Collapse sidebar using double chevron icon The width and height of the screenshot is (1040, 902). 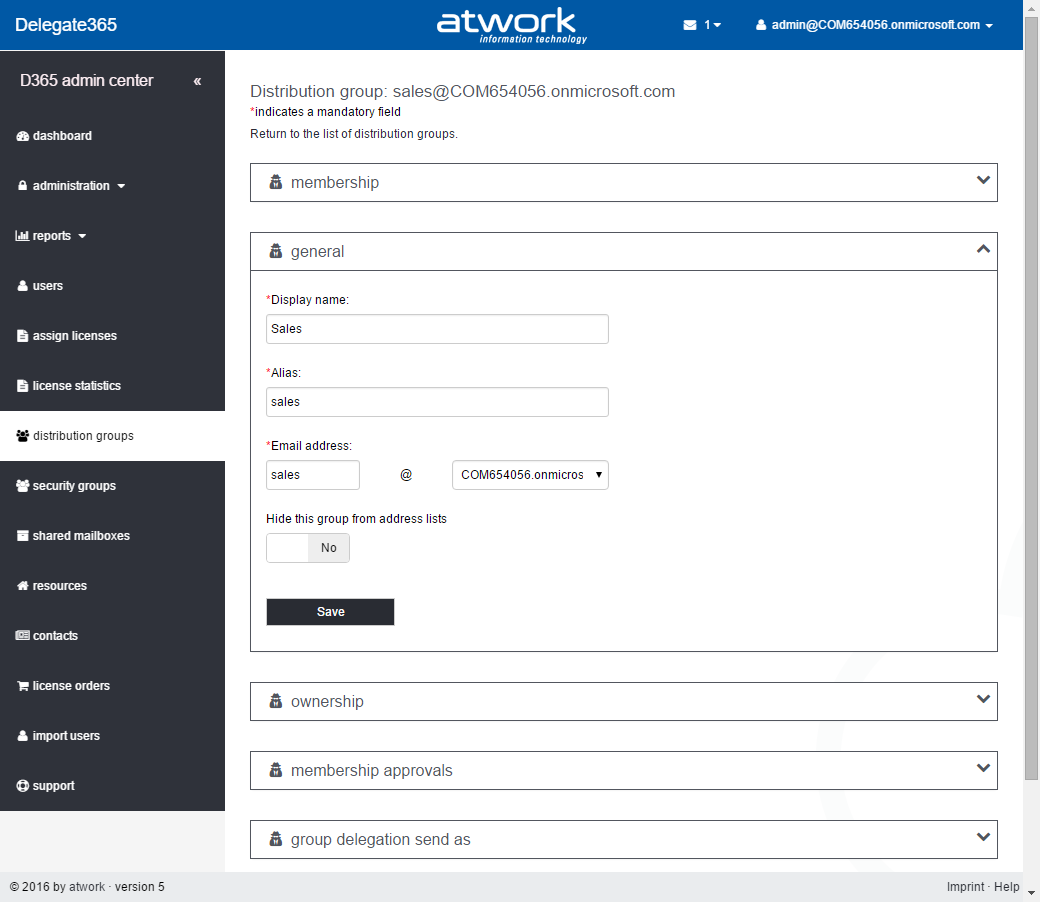click(197, 81)
